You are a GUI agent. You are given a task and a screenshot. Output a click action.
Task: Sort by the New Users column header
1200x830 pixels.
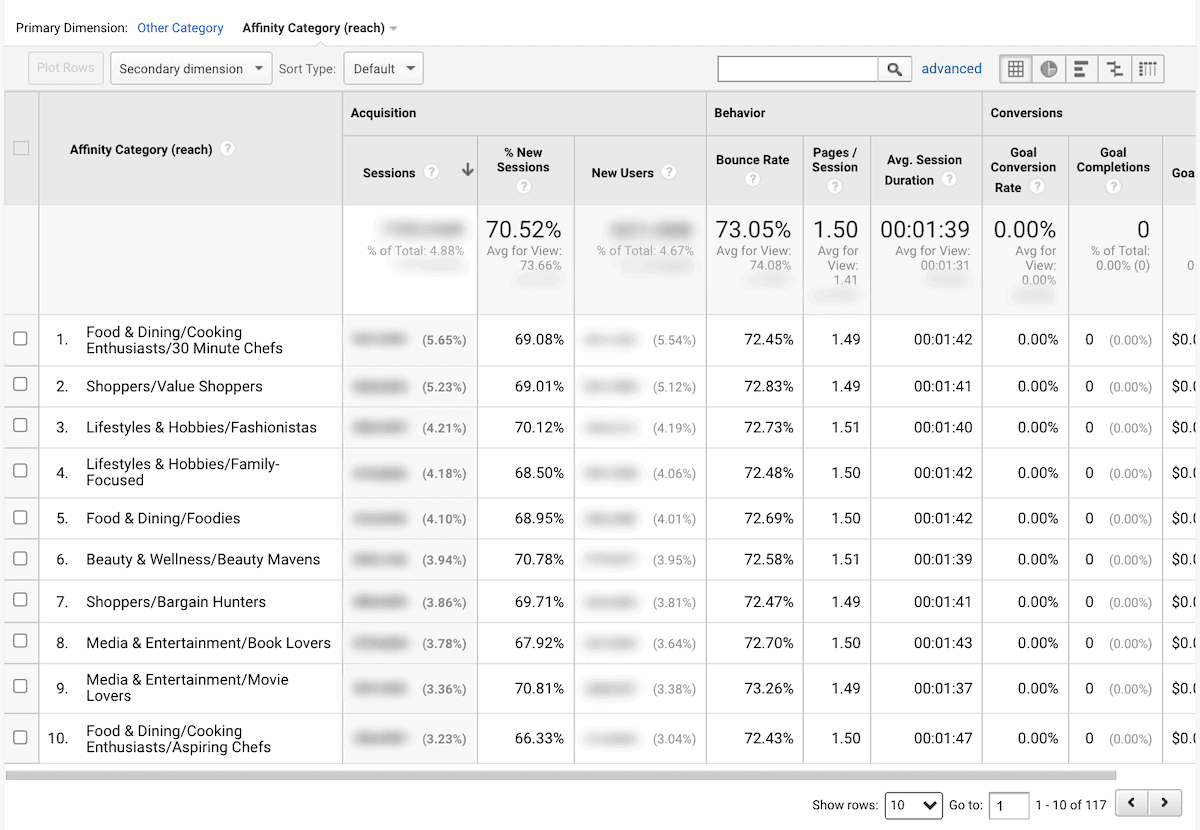click(622, 173)
